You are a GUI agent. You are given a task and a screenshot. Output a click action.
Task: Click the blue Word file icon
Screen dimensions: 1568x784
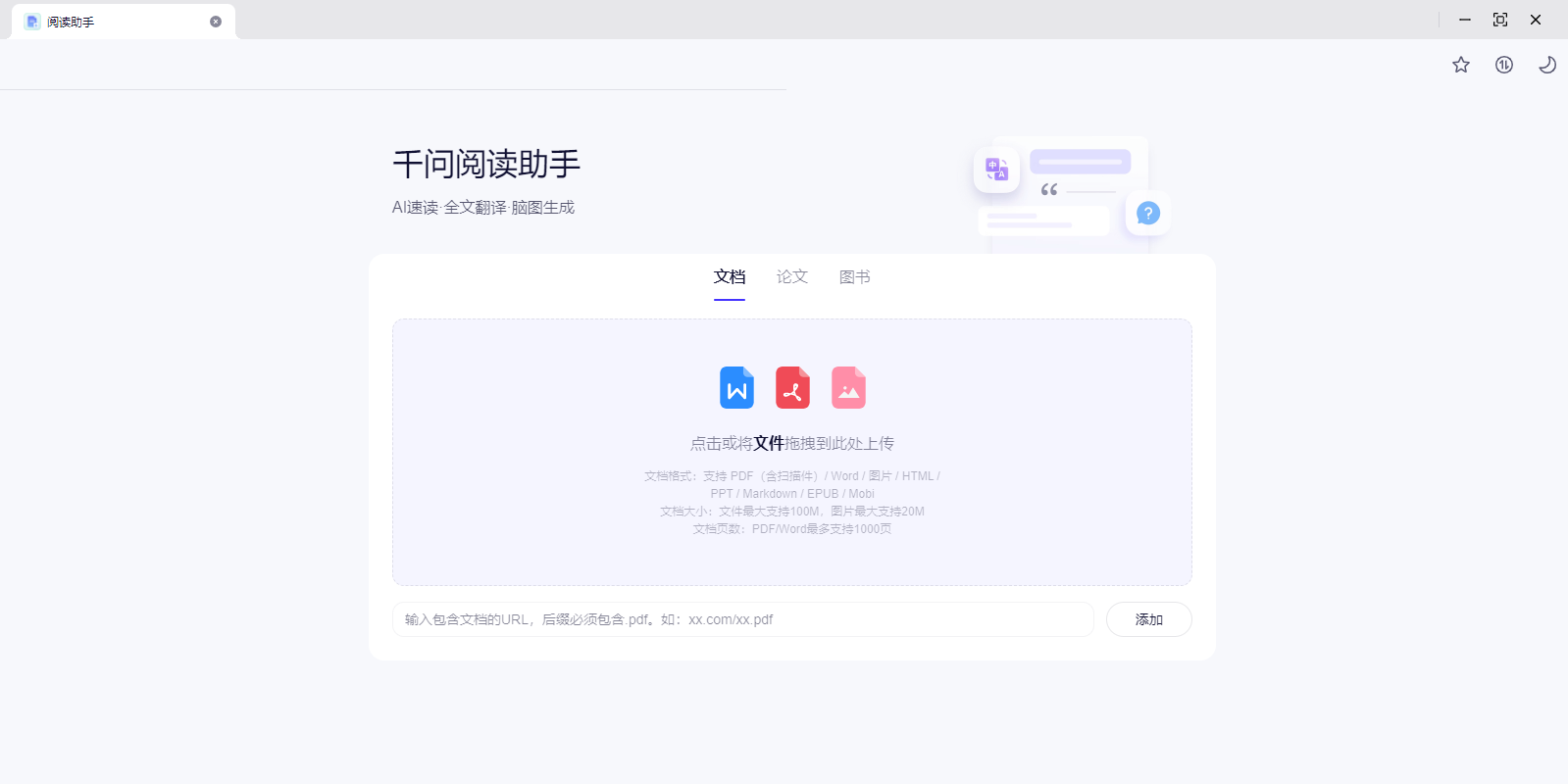[736, 387]
